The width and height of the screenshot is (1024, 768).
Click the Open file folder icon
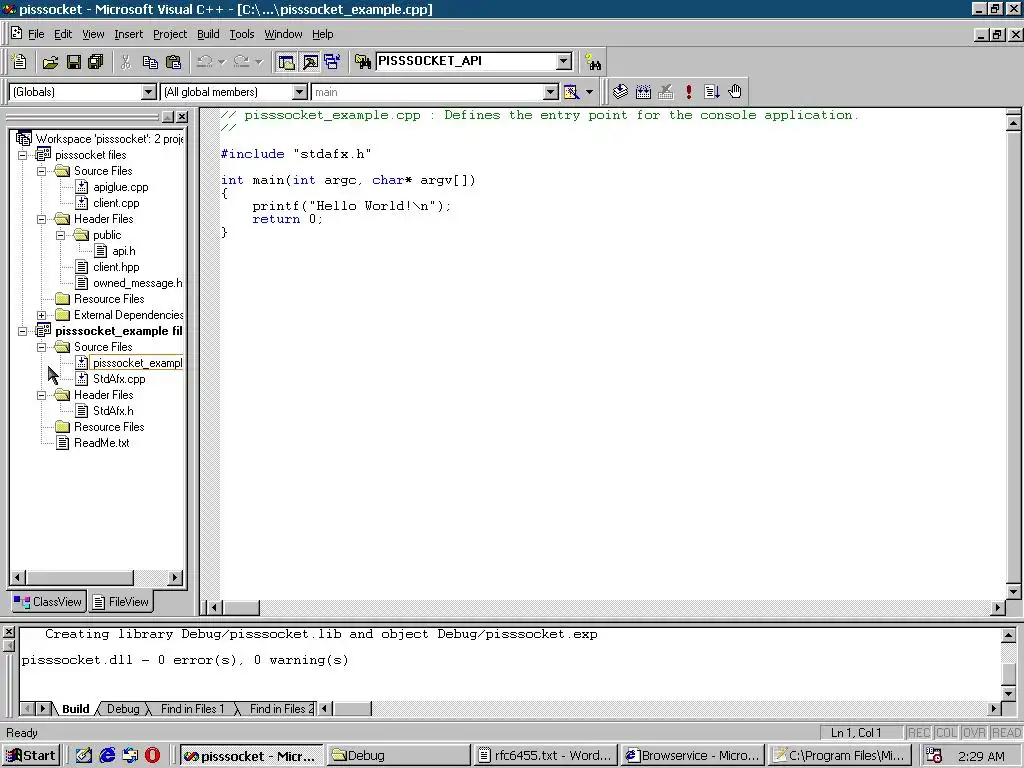pos(50,62)
